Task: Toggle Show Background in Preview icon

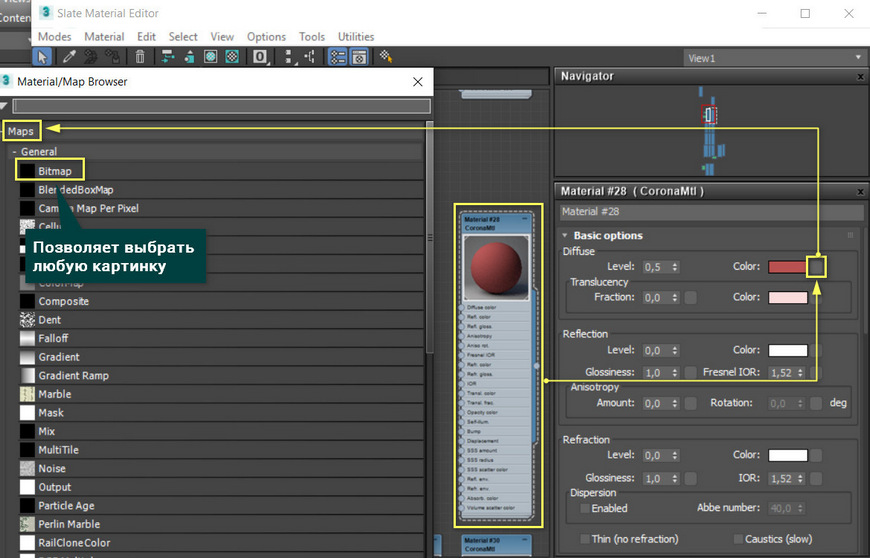Action: [x=232, y=57]
